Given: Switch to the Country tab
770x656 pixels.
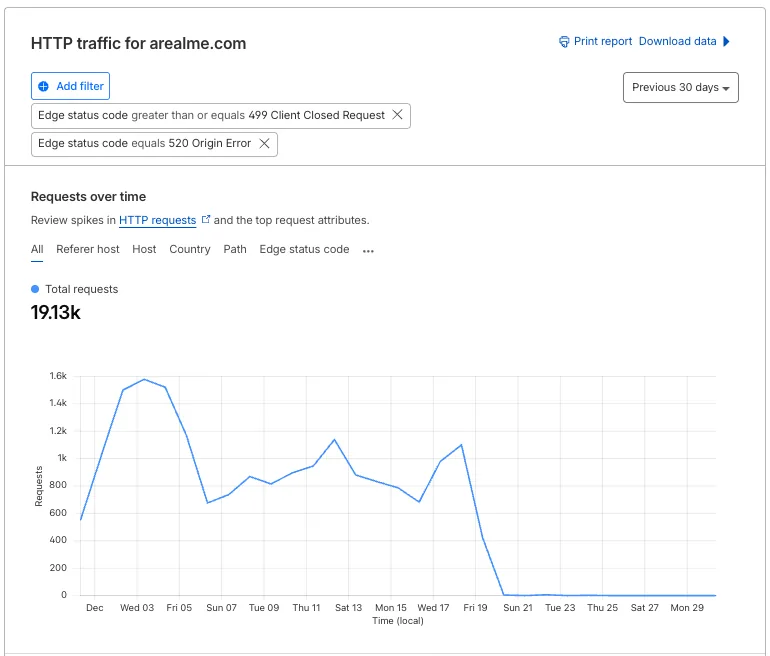Looking at the screenshot, I should pyautogui.click(x=190, y=249).
